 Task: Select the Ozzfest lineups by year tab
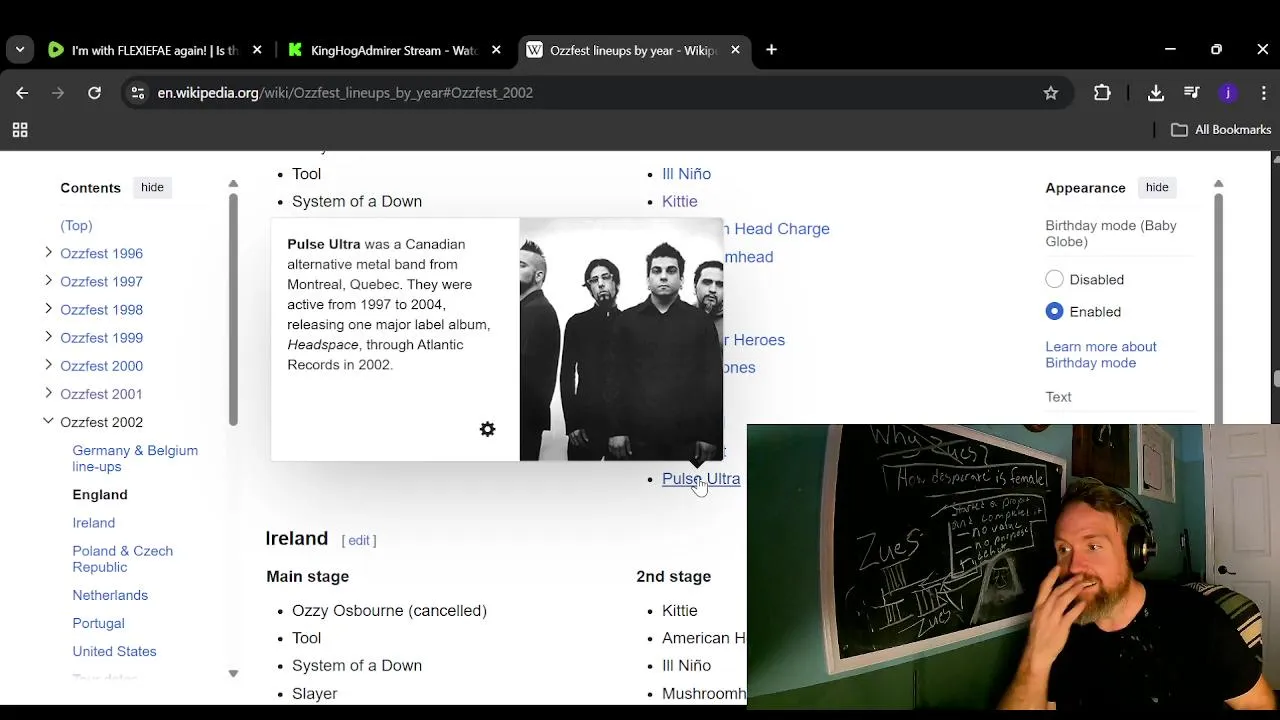[633, 50]
